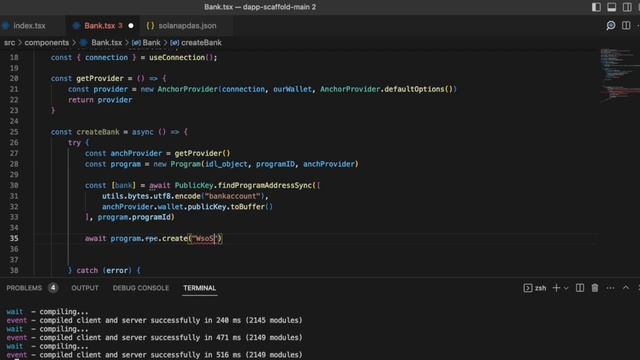Image resolution: width=640 pixels, height=360 pixels.
Task: Click 'anchProvider' variable on line 27
Action: (136, 153)
